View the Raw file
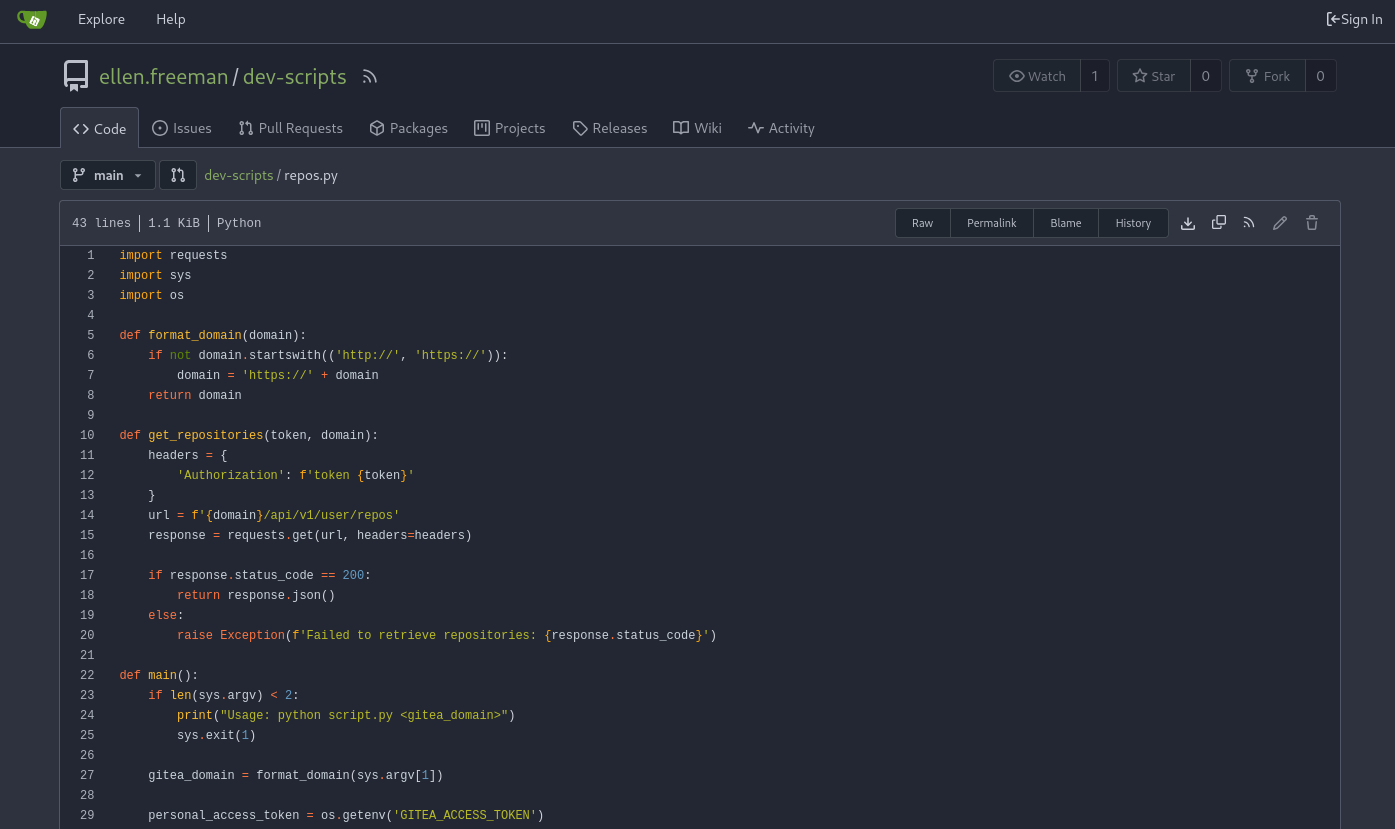The width and height of the screenshot is (1395, 829). [x=923, y=223]
